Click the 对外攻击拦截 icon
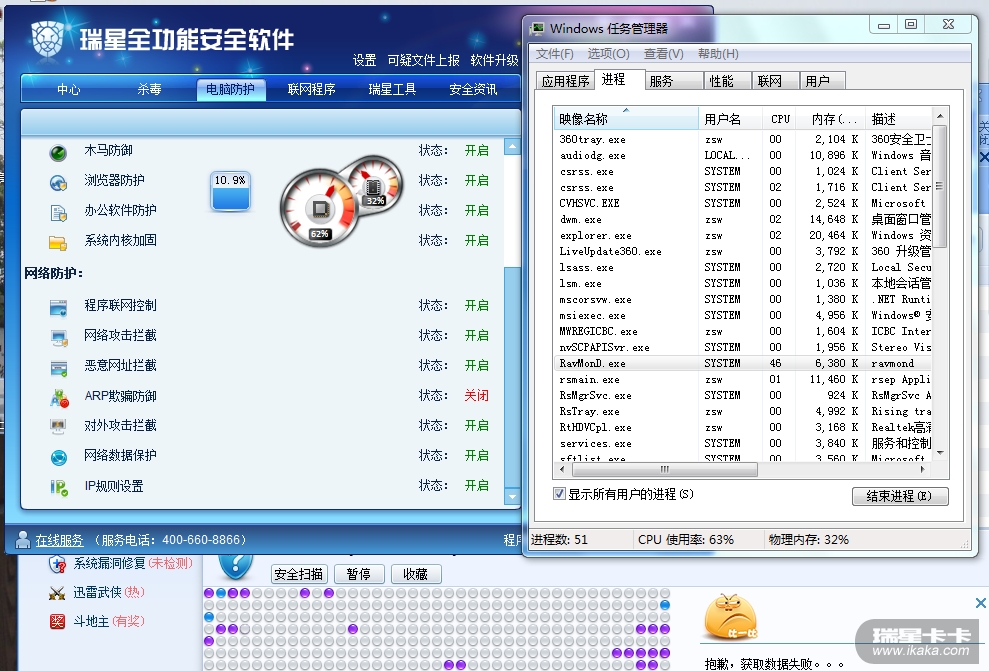Image resolution: width=989 pixels, height=671 pixels. pos(58,428)
